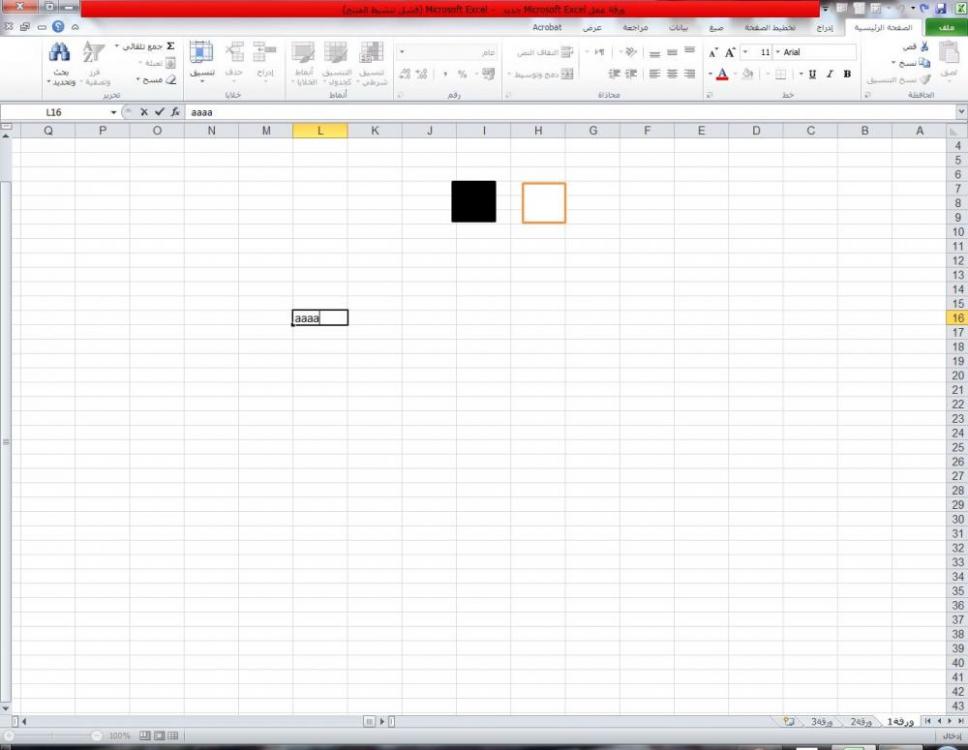Image resolution: width=968 pixels, height=750 pixels.
Task: Expand the formula bar
Action: [x=961, y=112]
